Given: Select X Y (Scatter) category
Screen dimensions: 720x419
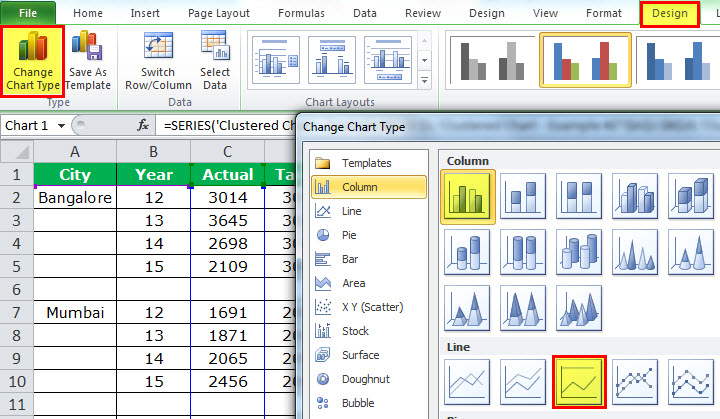Looking at the screenshot, I should pyautogui.click(x=369, y=307).
